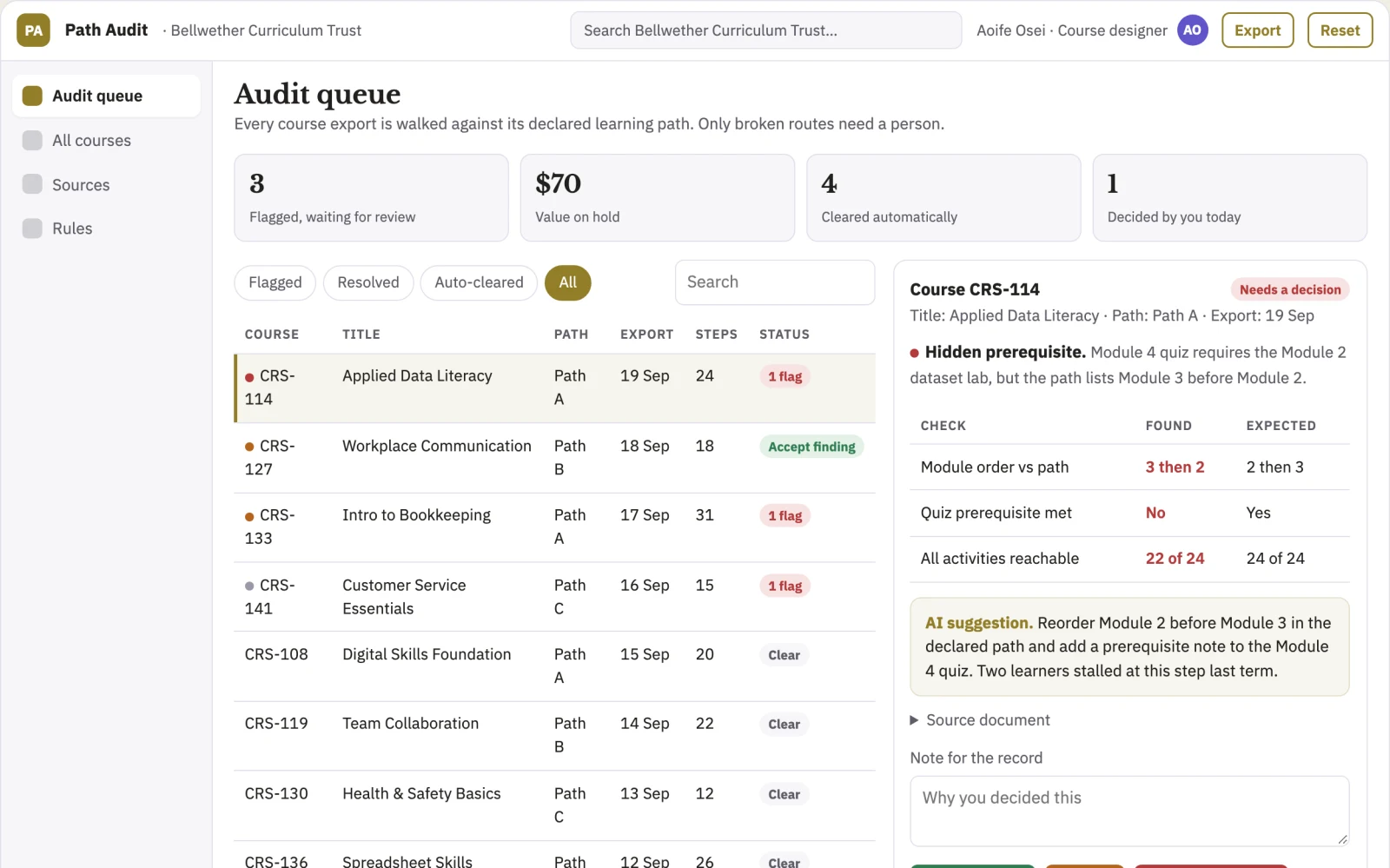Viewport: 1390px width, 868px height.
Task: Click the Export button
Action: pos(1258,30)
